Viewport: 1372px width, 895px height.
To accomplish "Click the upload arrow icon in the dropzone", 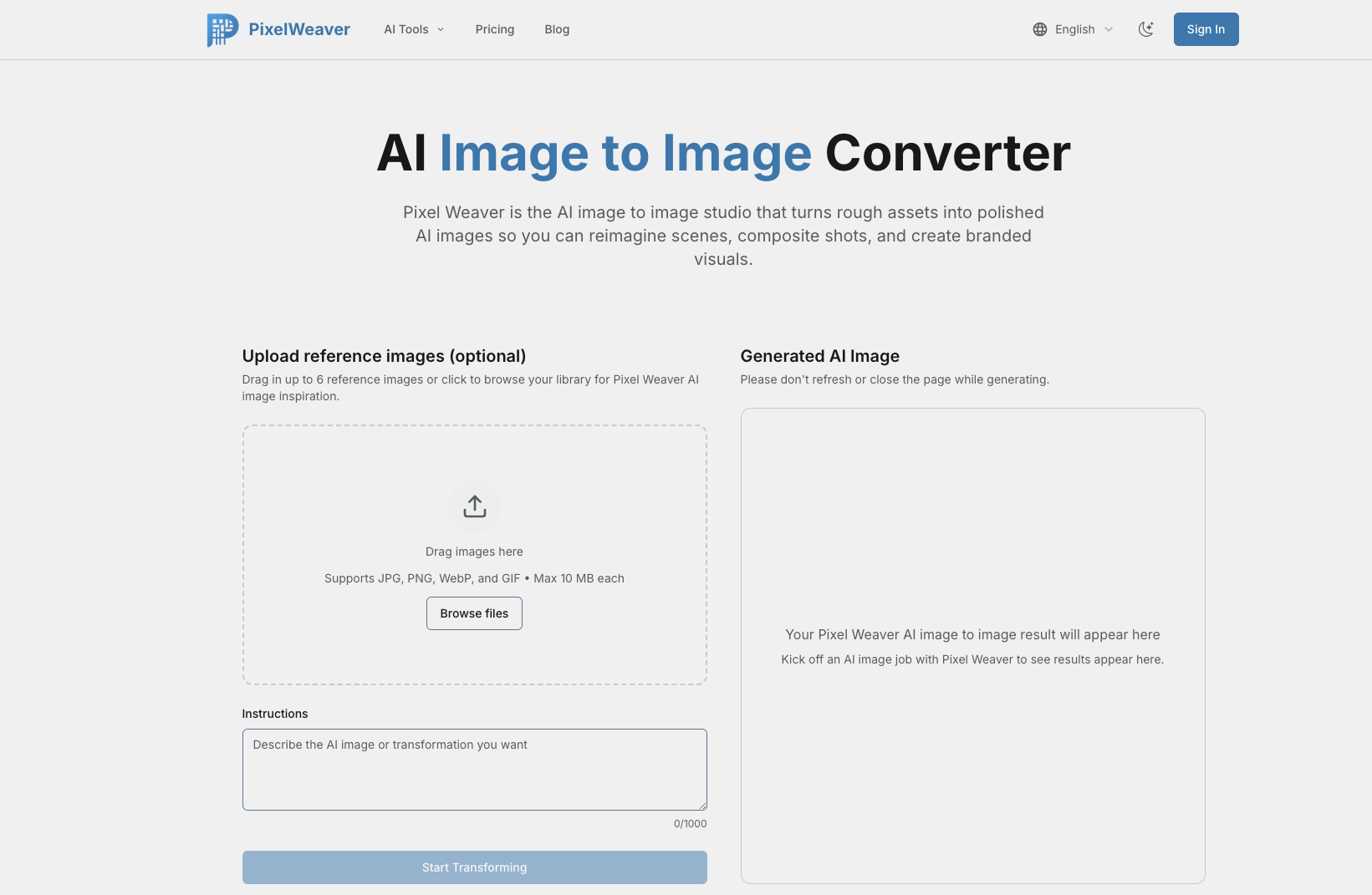I will tap(474, 506).
